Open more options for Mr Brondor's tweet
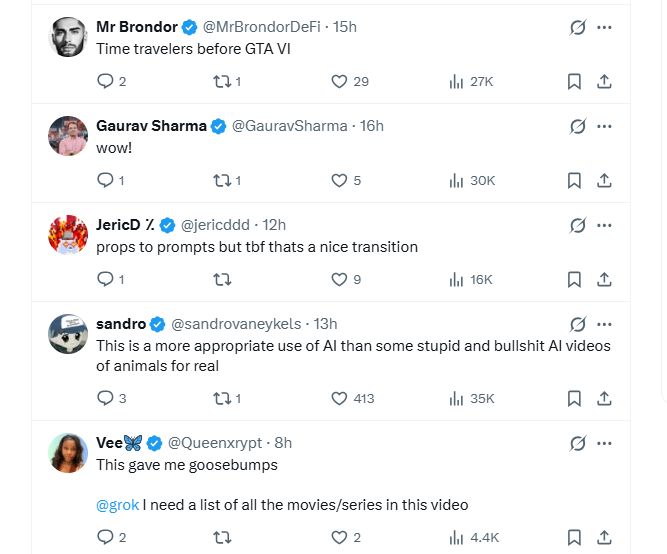Screen dimensions: 667x554 [x=604, y=28]
